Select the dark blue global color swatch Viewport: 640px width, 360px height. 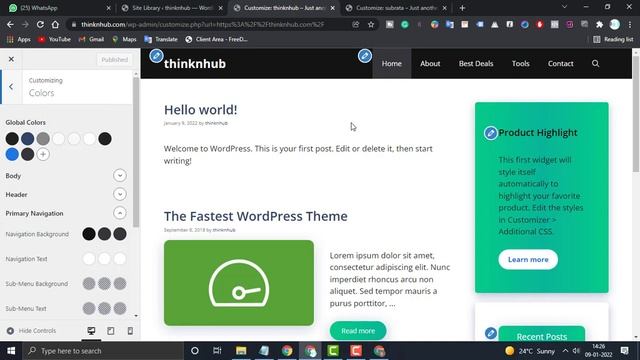pos(27,139)
